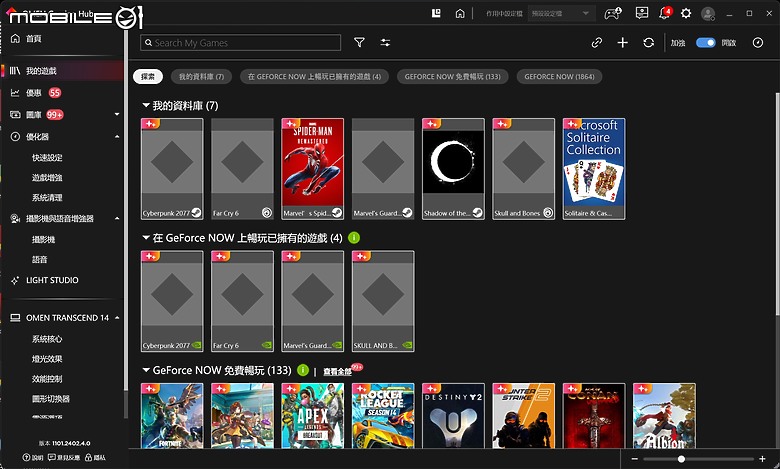Viewport: 780px width, 469px height.
Task: Open Shadow of the... game tile
Action: click(x=453, y=169)
